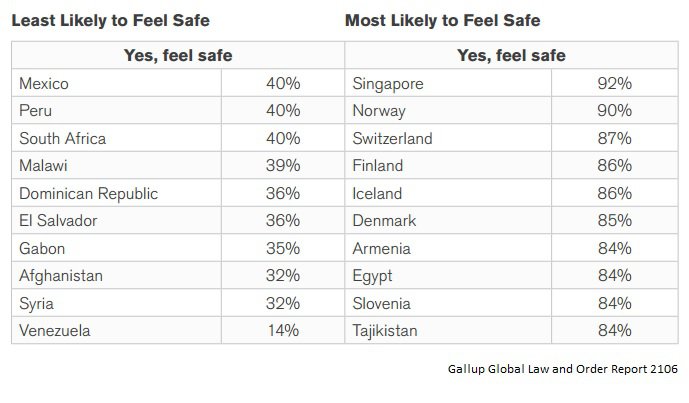Click Malawi's 39% value
Screen dimensions: 689x403
tap(282, 166)
